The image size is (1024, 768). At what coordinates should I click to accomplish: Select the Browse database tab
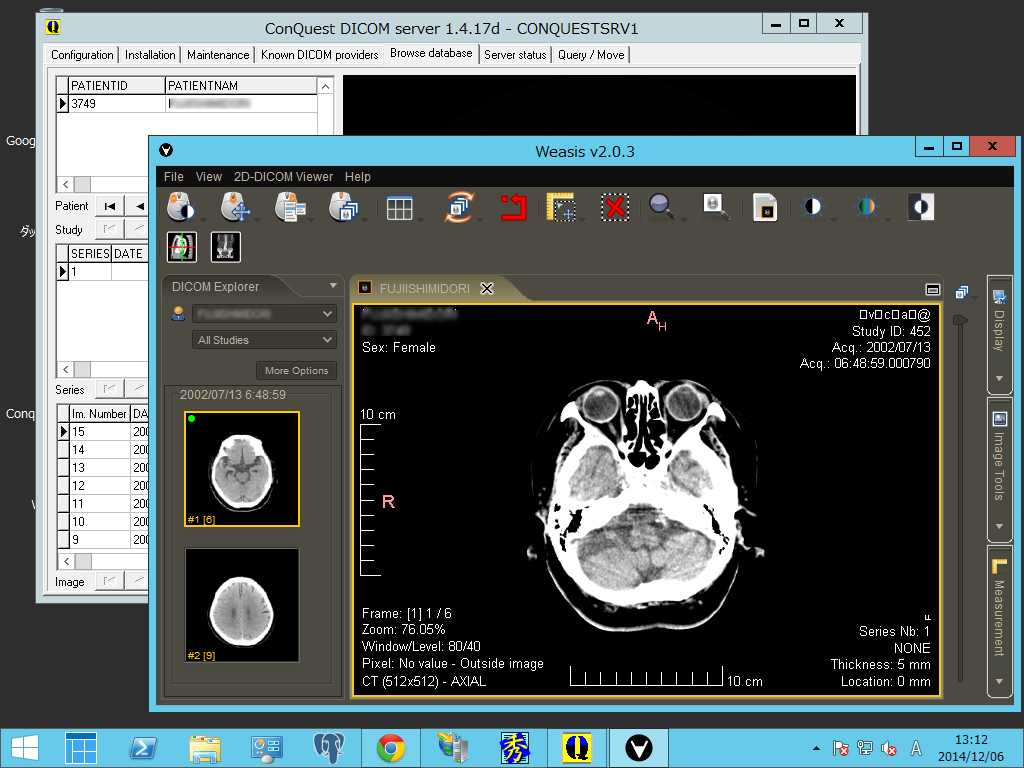click(431, 53)
